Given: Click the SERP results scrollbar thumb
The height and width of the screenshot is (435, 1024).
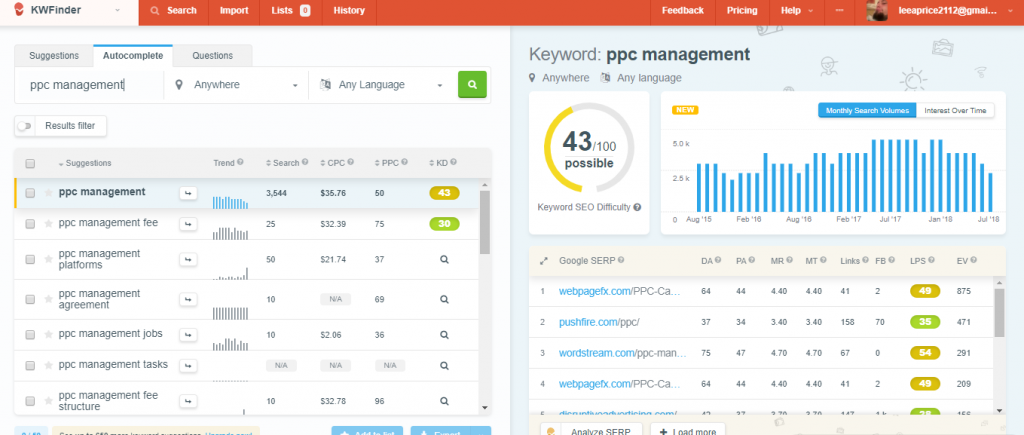Looking at the screenshot, I should coord(999,313).
